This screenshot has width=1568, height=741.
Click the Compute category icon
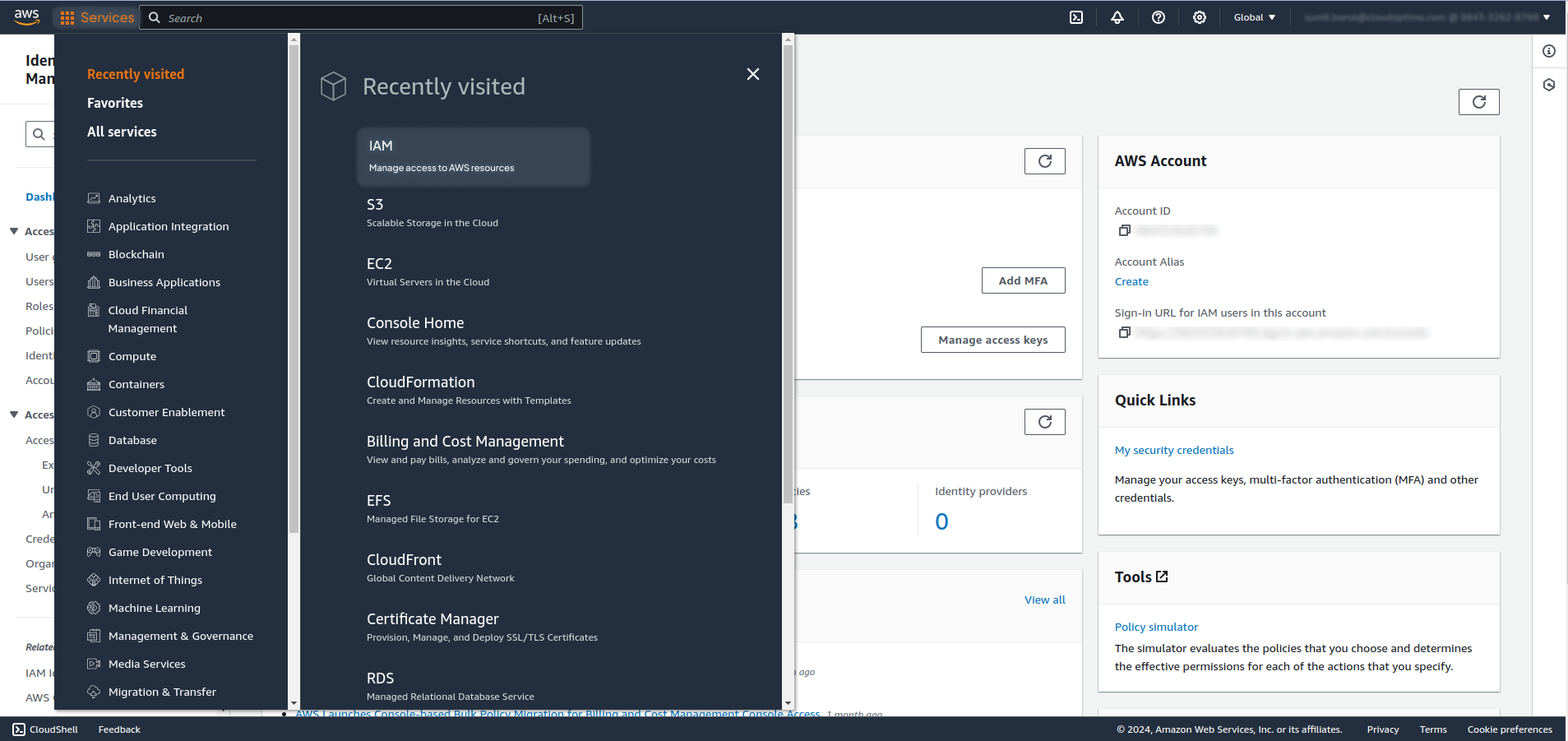[x=94, y=356]
